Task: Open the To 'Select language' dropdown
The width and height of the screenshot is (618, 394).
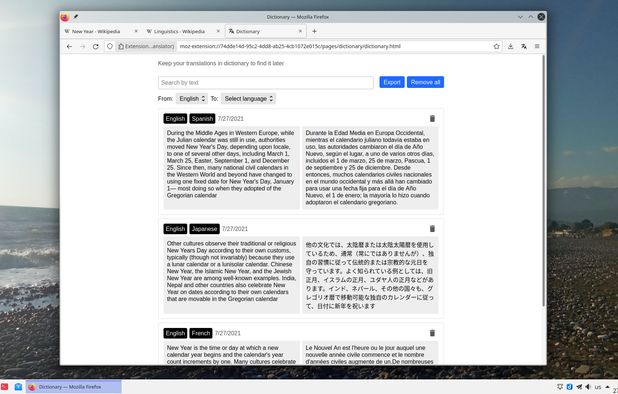Action: pos(248,98)
